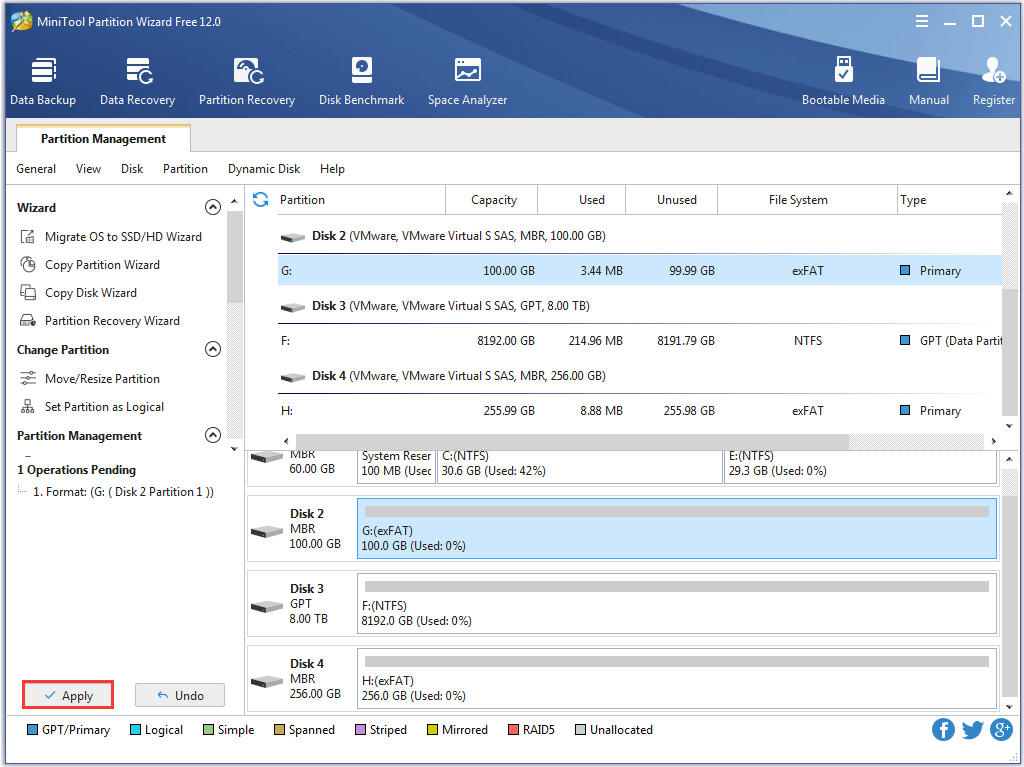Select the Disk 3 drive icon in the disk map
1024x767 pixels.
point(266,607)
